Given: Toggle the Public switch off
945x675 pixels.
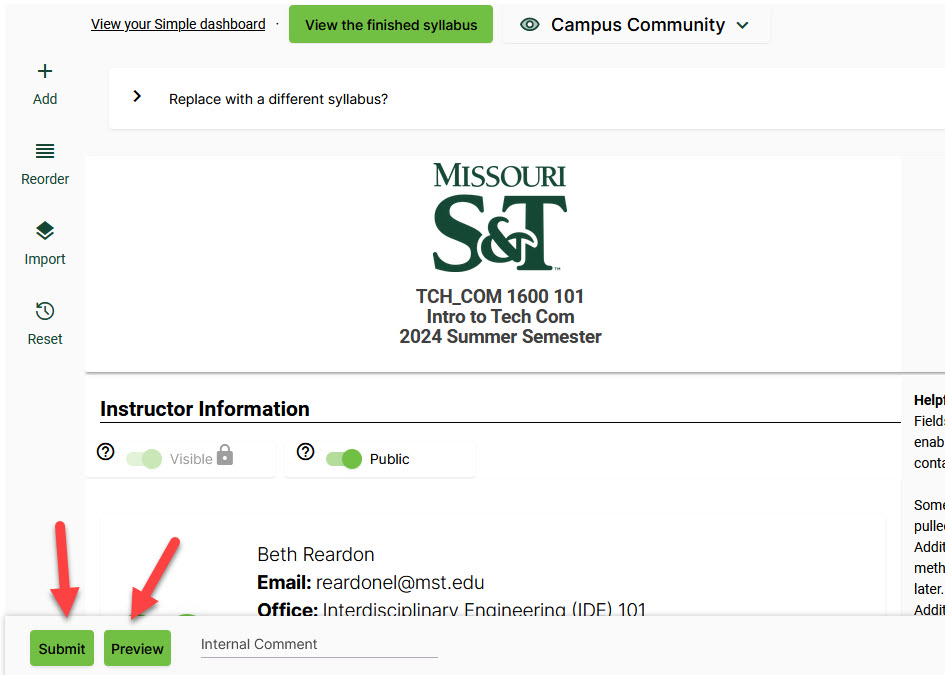Looking at the screenshot, I should coord(344,457).
